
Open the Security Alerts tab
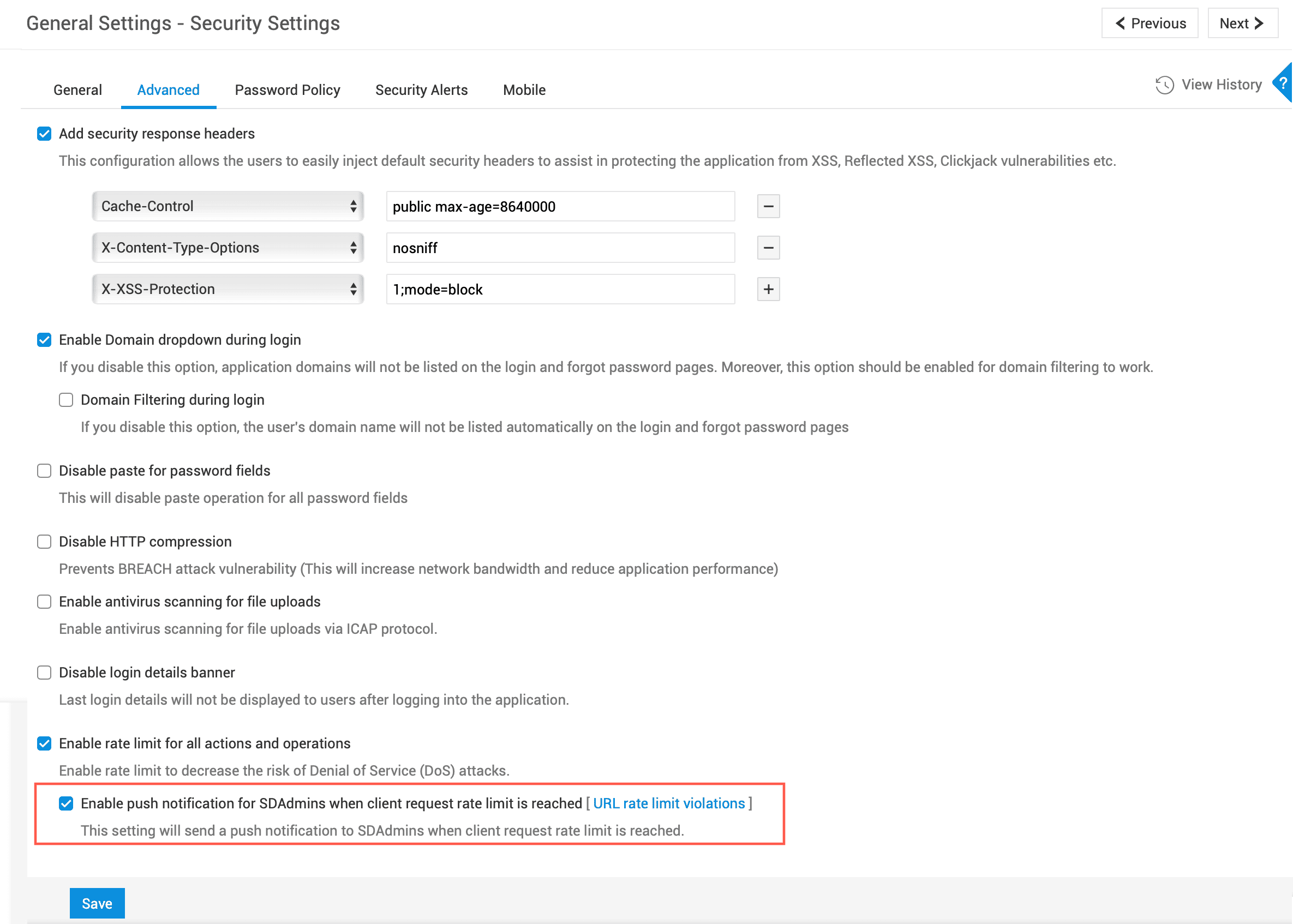(421, 90)
